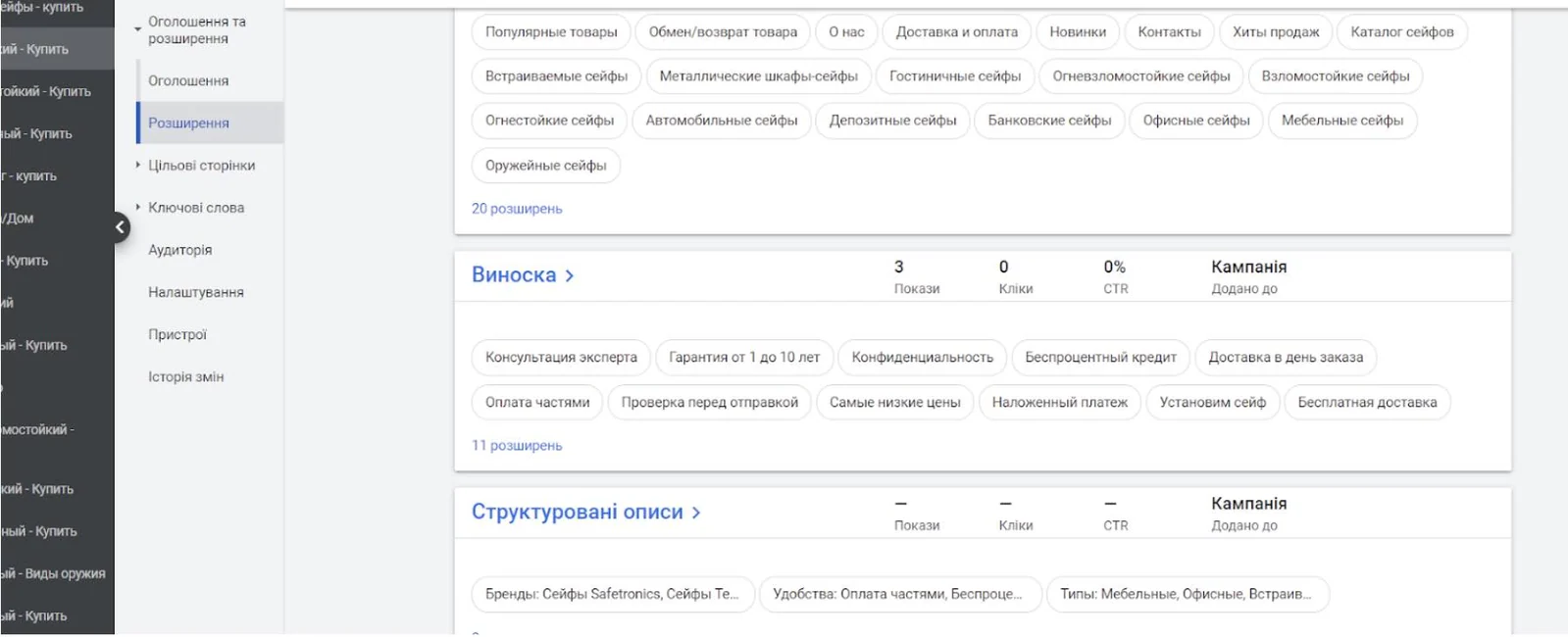Click 'Обмен/возврат товара' chip
Image resolution: width=1568 pixels, height=637 pixels.
[x=723, y=32]
